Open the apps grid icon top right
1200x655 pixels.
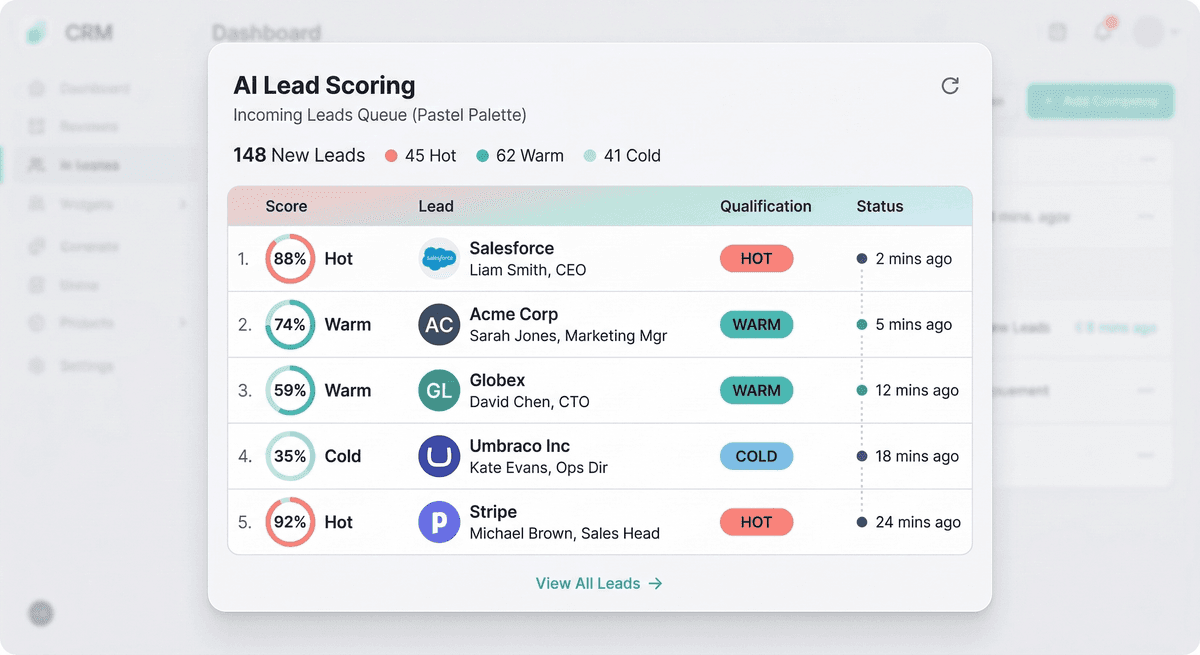click(1057, 31)
